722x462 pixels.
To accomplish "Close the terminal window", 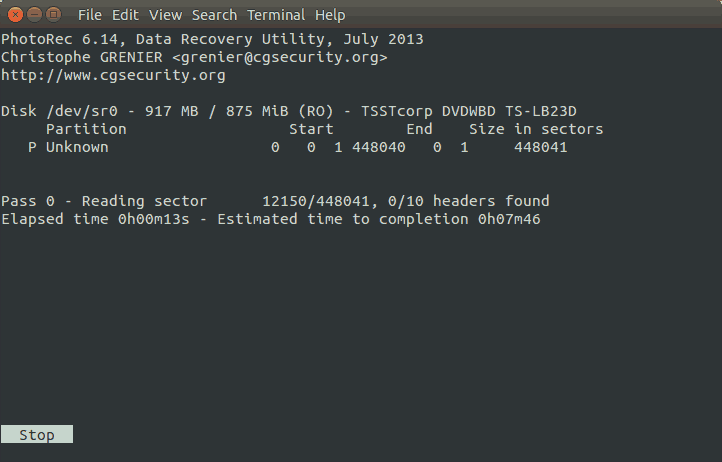I will 13,14.
